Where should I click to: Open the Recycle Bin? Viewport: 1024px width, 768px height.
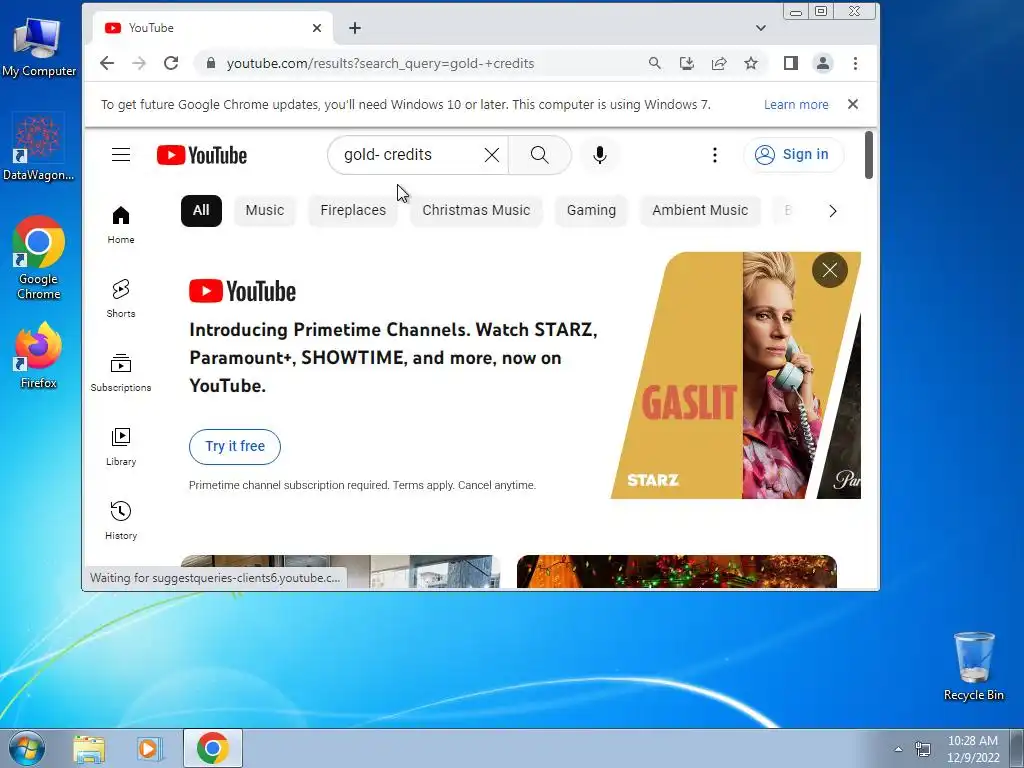coord(974,666)
